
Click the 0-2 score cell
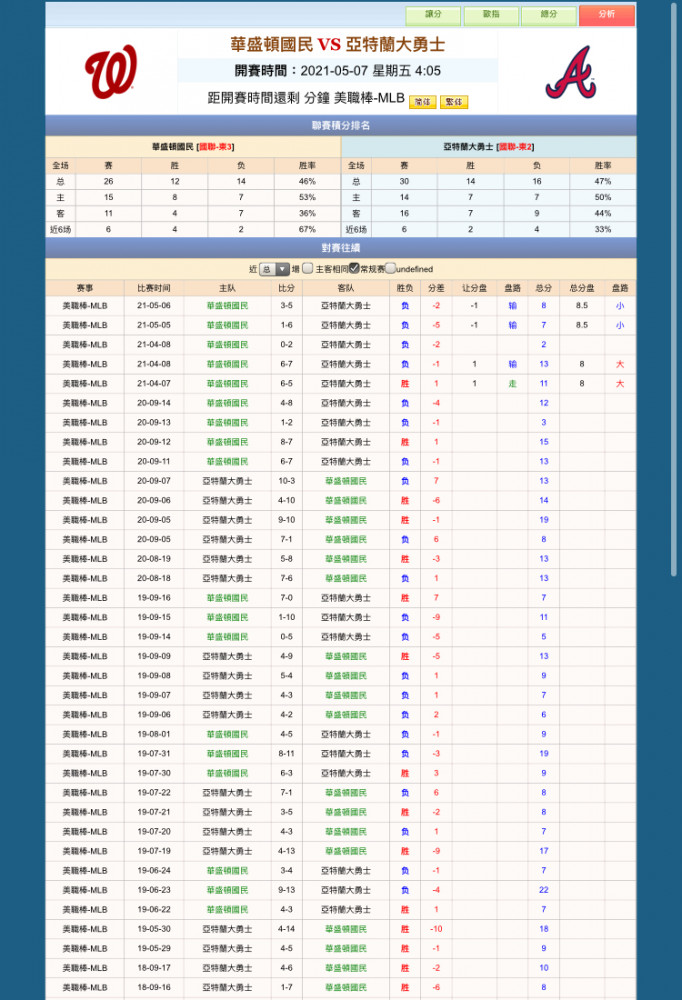(x=286, y=345)
